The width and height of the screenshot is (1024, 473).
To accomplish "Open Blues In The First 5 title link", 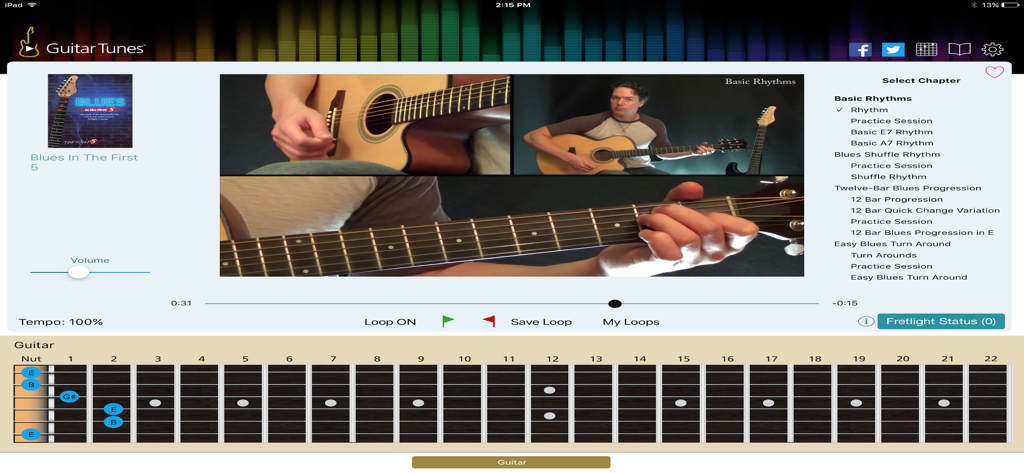I will pos(84,163).
